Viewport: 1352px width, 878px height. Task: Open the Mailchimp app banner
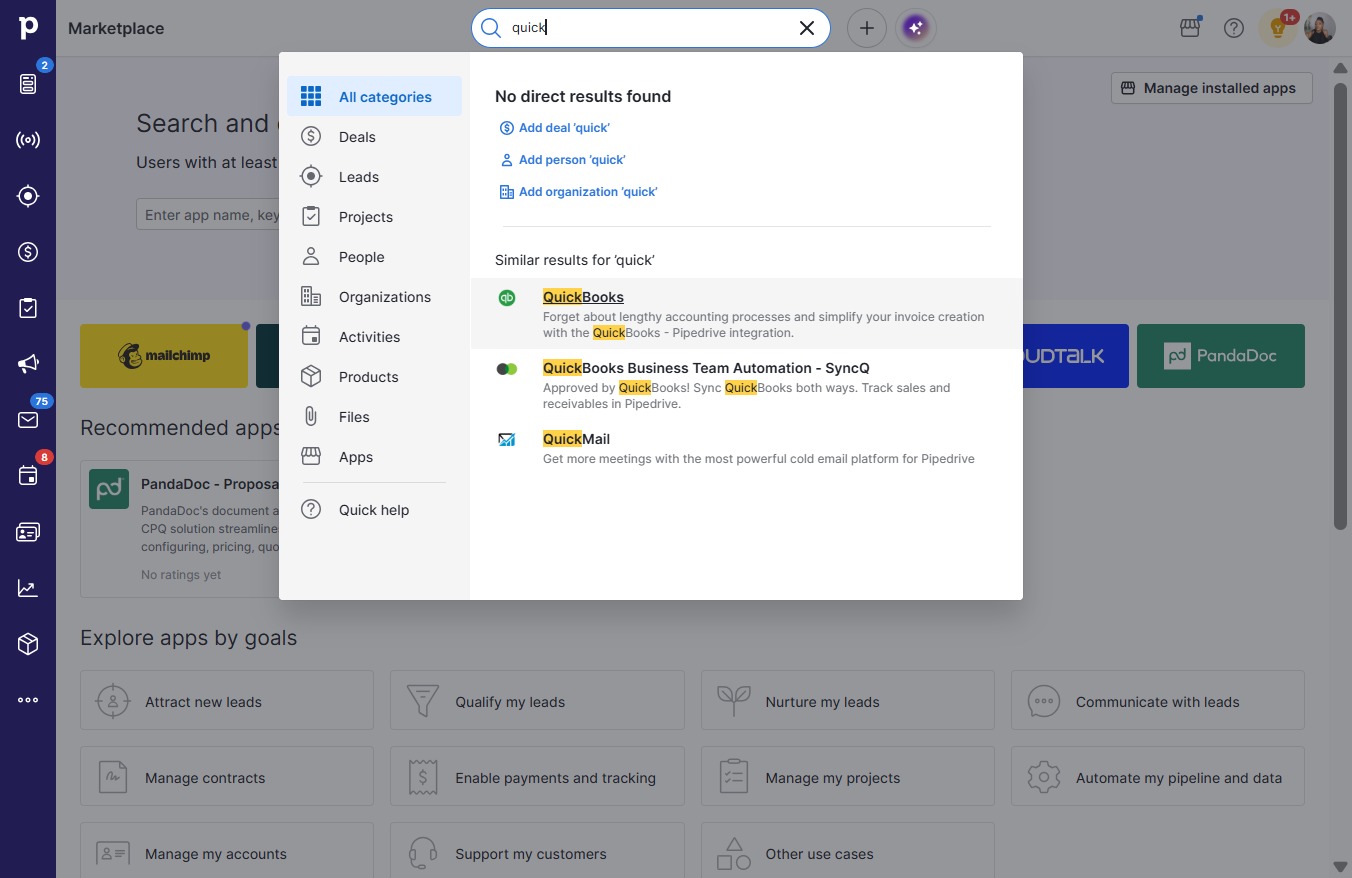pos(164,356)
